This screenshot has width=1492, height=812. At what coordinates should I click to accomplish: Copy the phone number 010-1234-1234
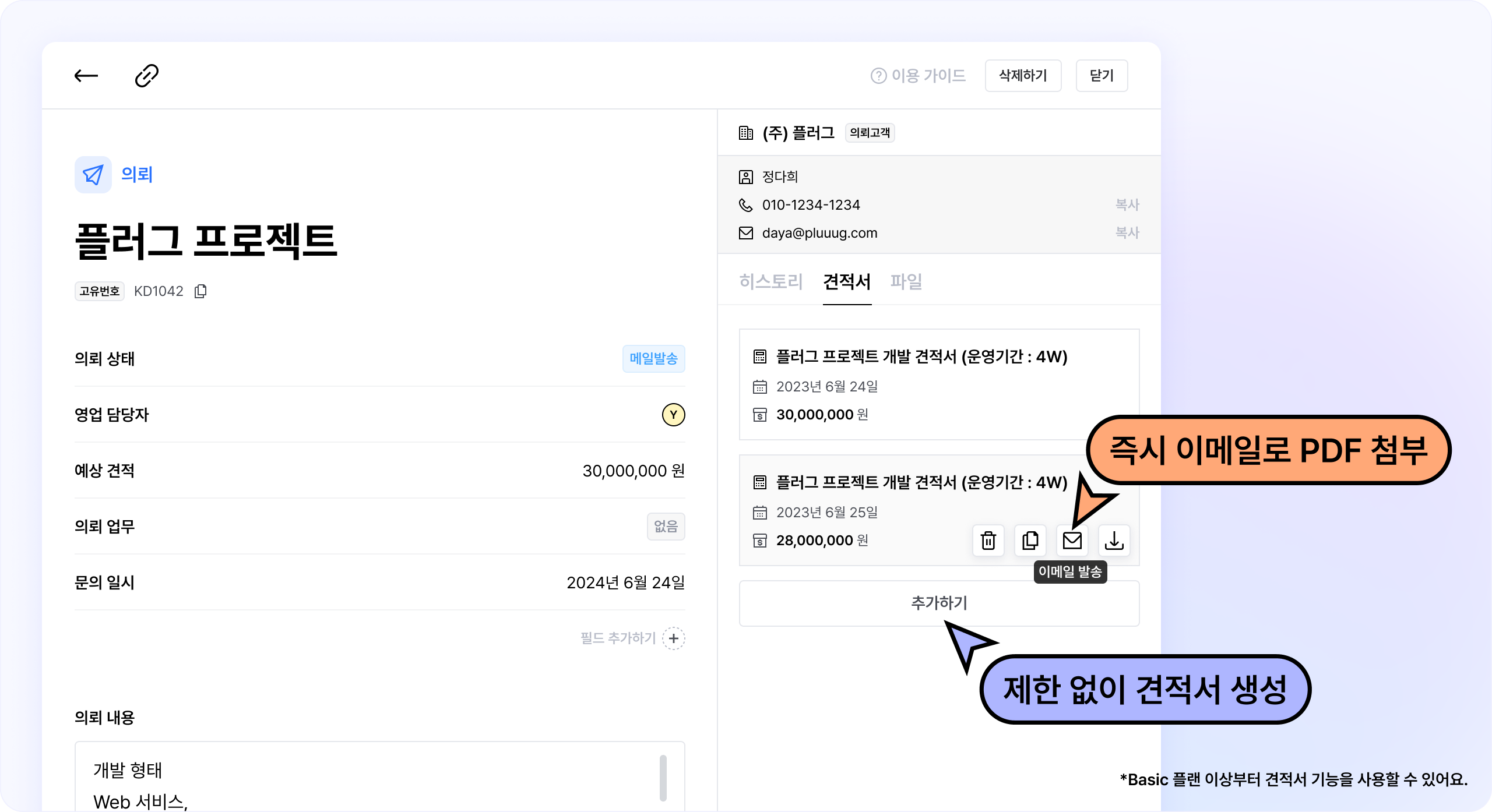tap(1127, 205)
